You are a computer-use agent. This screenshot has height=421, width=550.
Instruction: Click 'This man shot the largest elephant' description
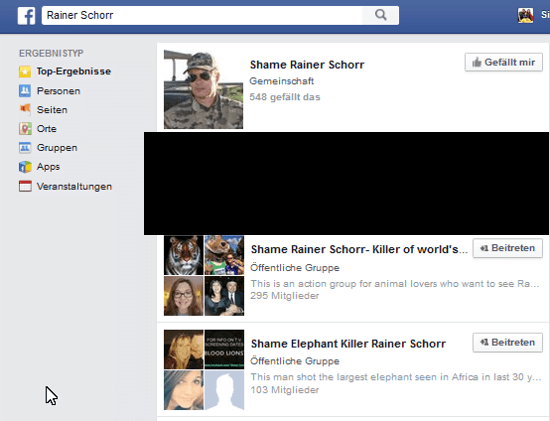[396, 377]
